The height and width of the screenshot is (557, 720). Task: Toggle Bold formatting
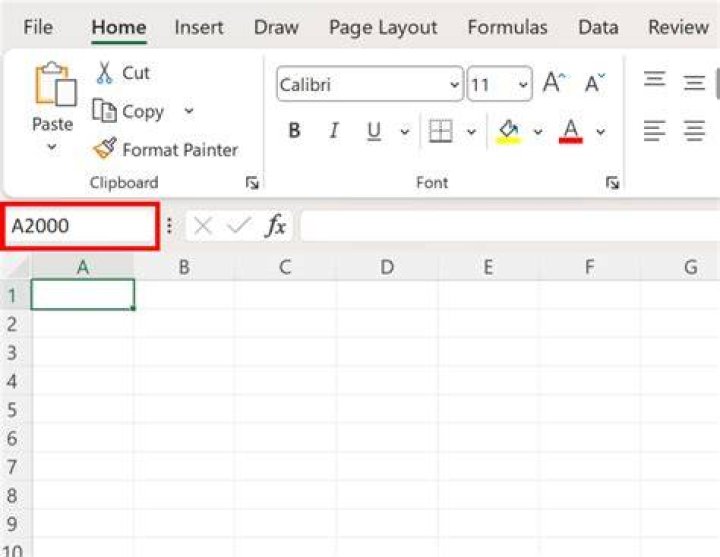click(x=294, y=131)
